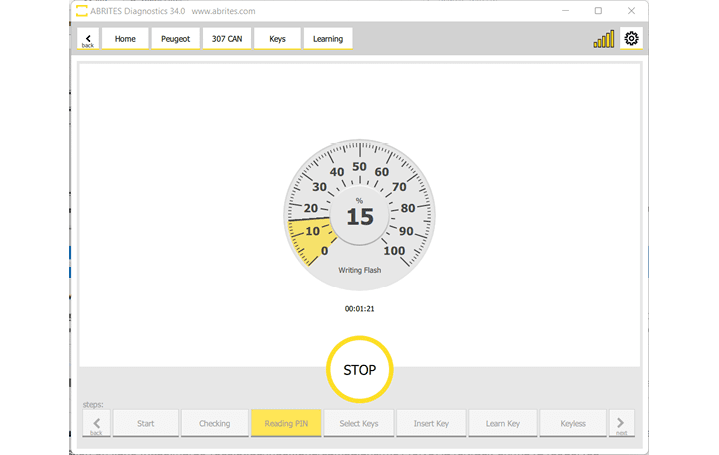This screenshot has height=455, width=719.
Task: Click the Start step
Action: 146,423
